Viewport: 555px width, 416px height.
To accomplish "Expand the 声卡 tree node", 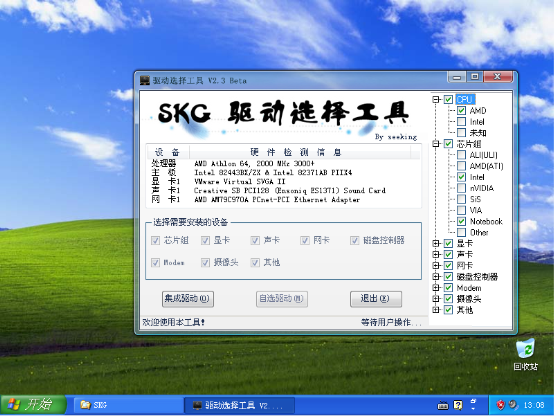I will pos(436,254).
